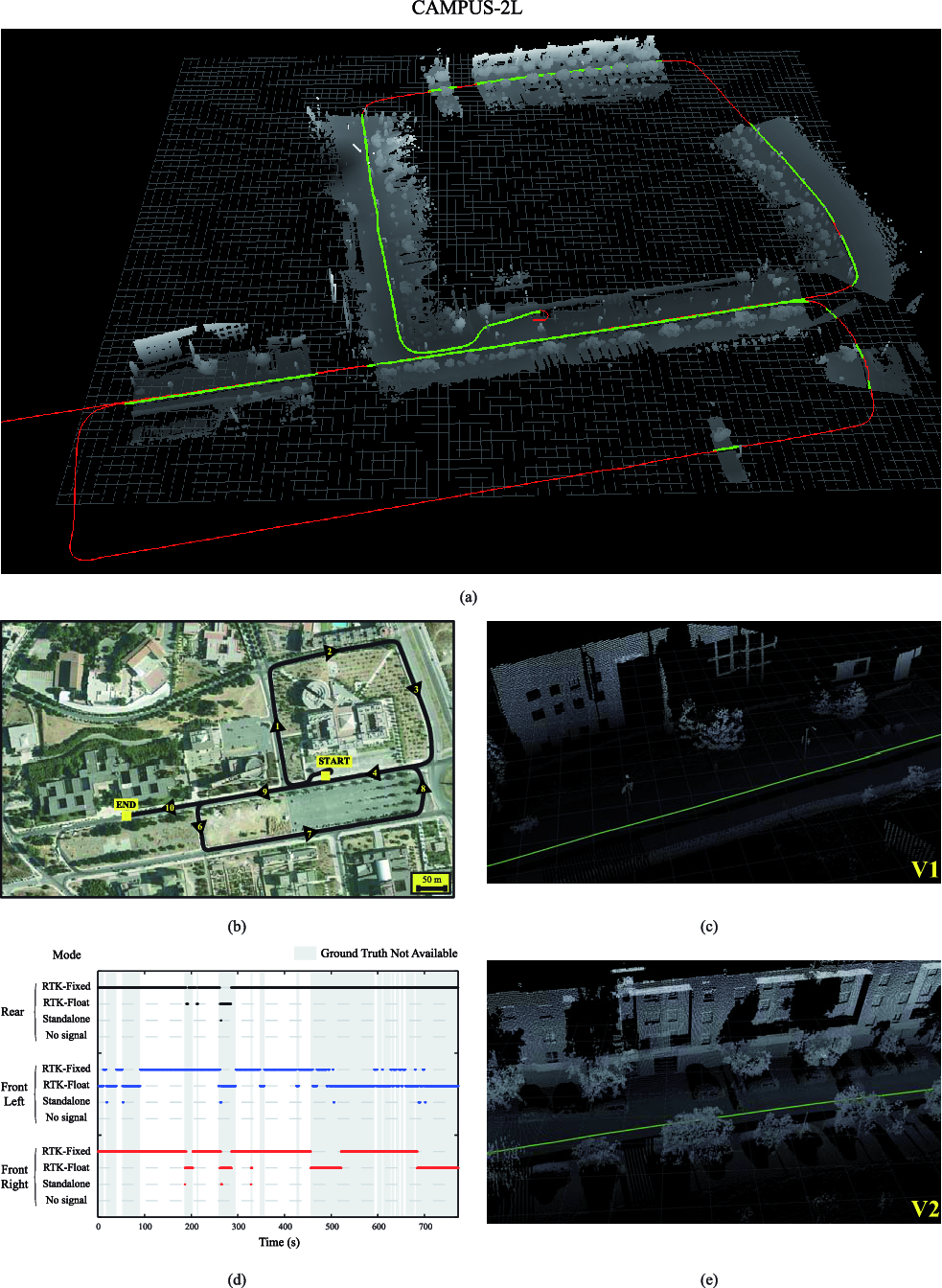Click the Mode heading above the chart
Screen dimensions: 942x1288
pos(66,954)
